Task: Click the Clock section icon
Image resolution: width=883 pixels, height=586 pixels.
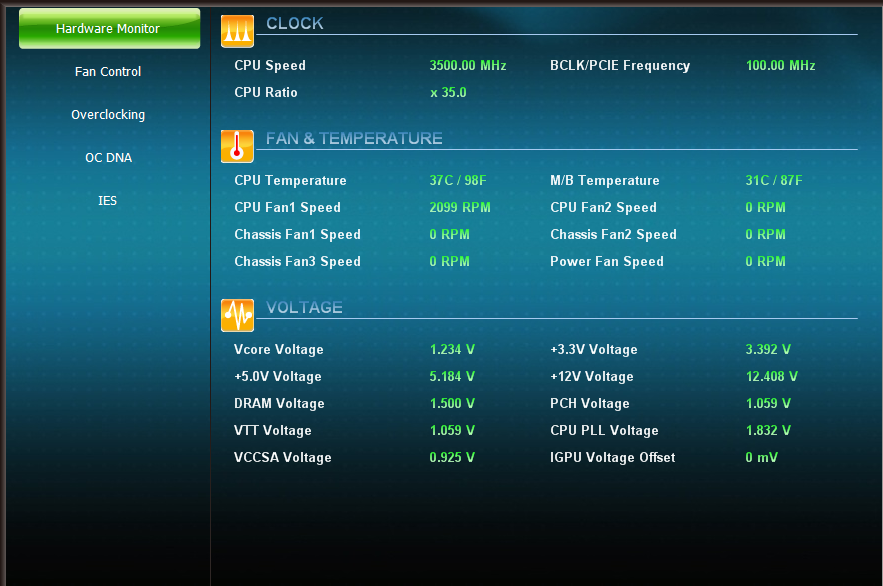Action: (237, 32)
